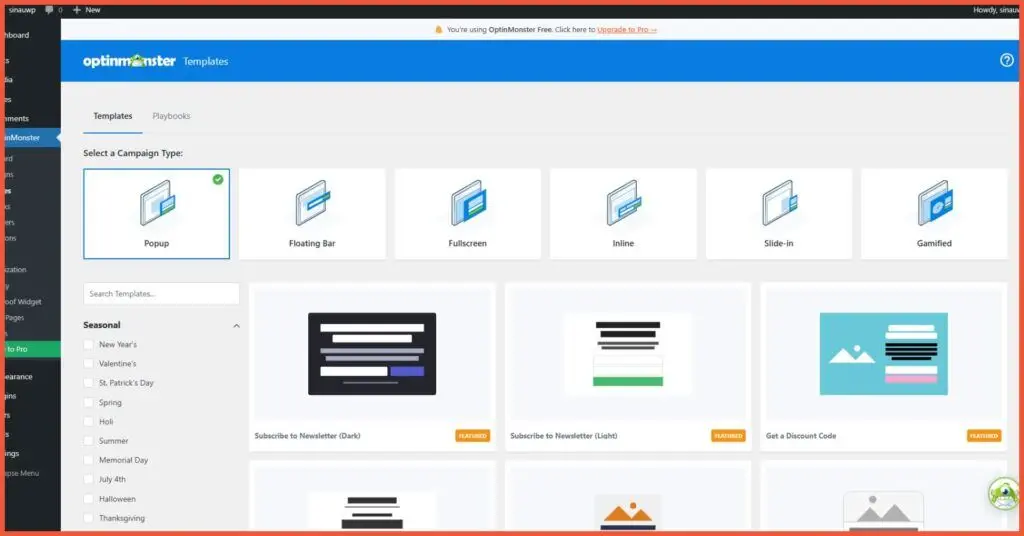Click the plus New icon in admin bar
Image resolution: width=1024 pixels, height=536 pixels.
(78, 9)
